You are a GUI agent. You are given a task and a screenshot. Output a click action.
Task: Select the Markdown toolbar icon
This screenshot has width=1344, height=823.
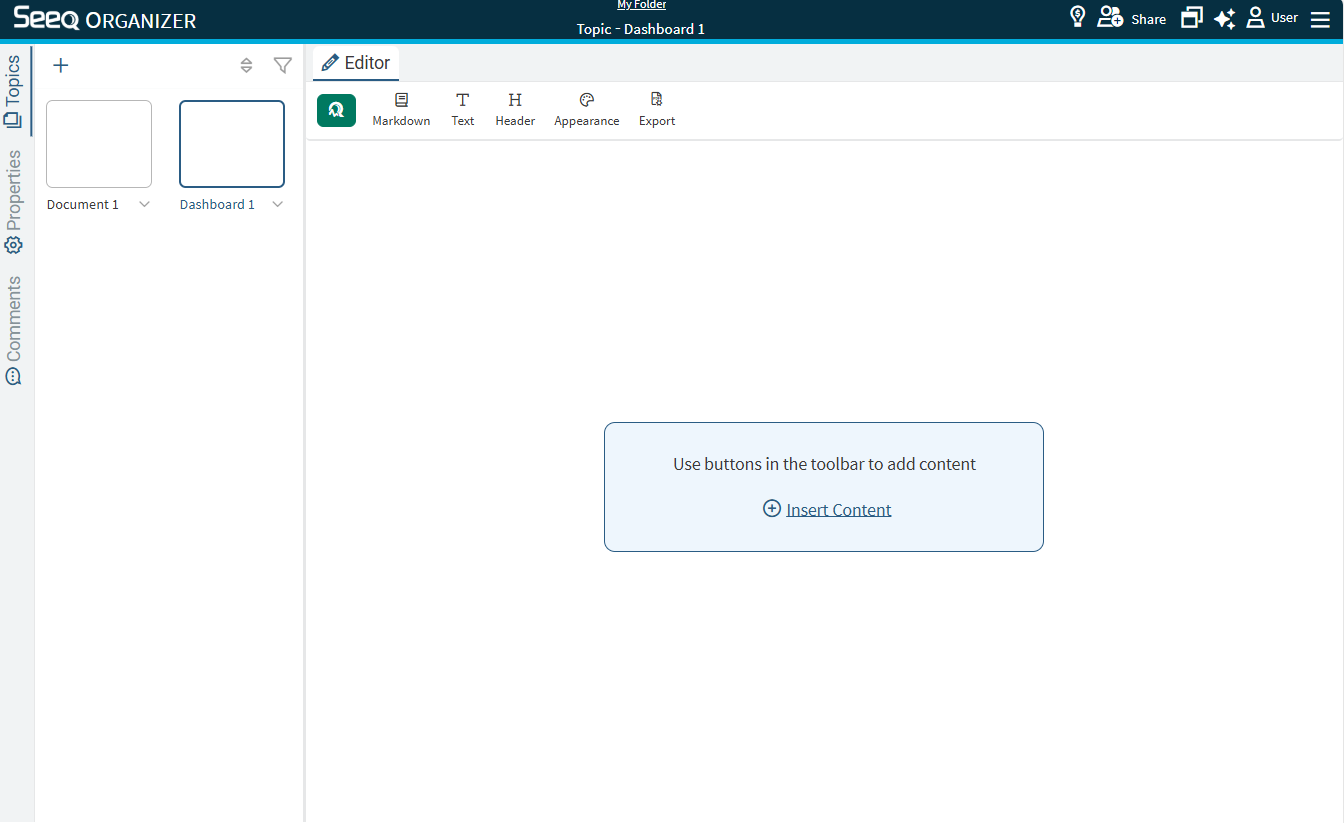coord(401,108)
